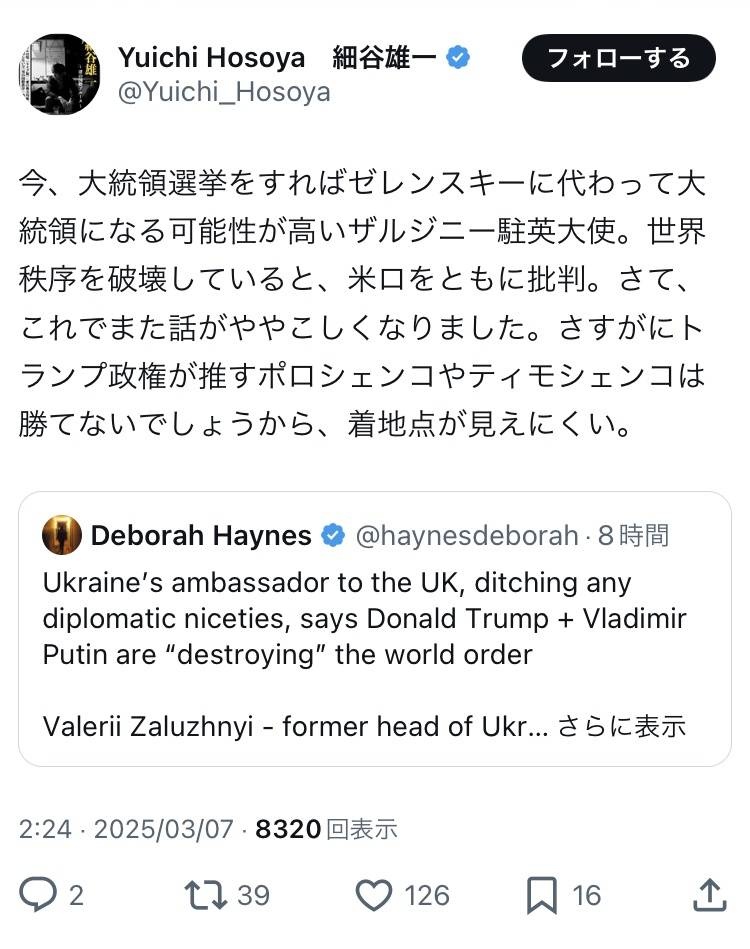750x949 pixels.
Task: Tap Deborah Haynes' verified badge
Action: tap(332, 536)
